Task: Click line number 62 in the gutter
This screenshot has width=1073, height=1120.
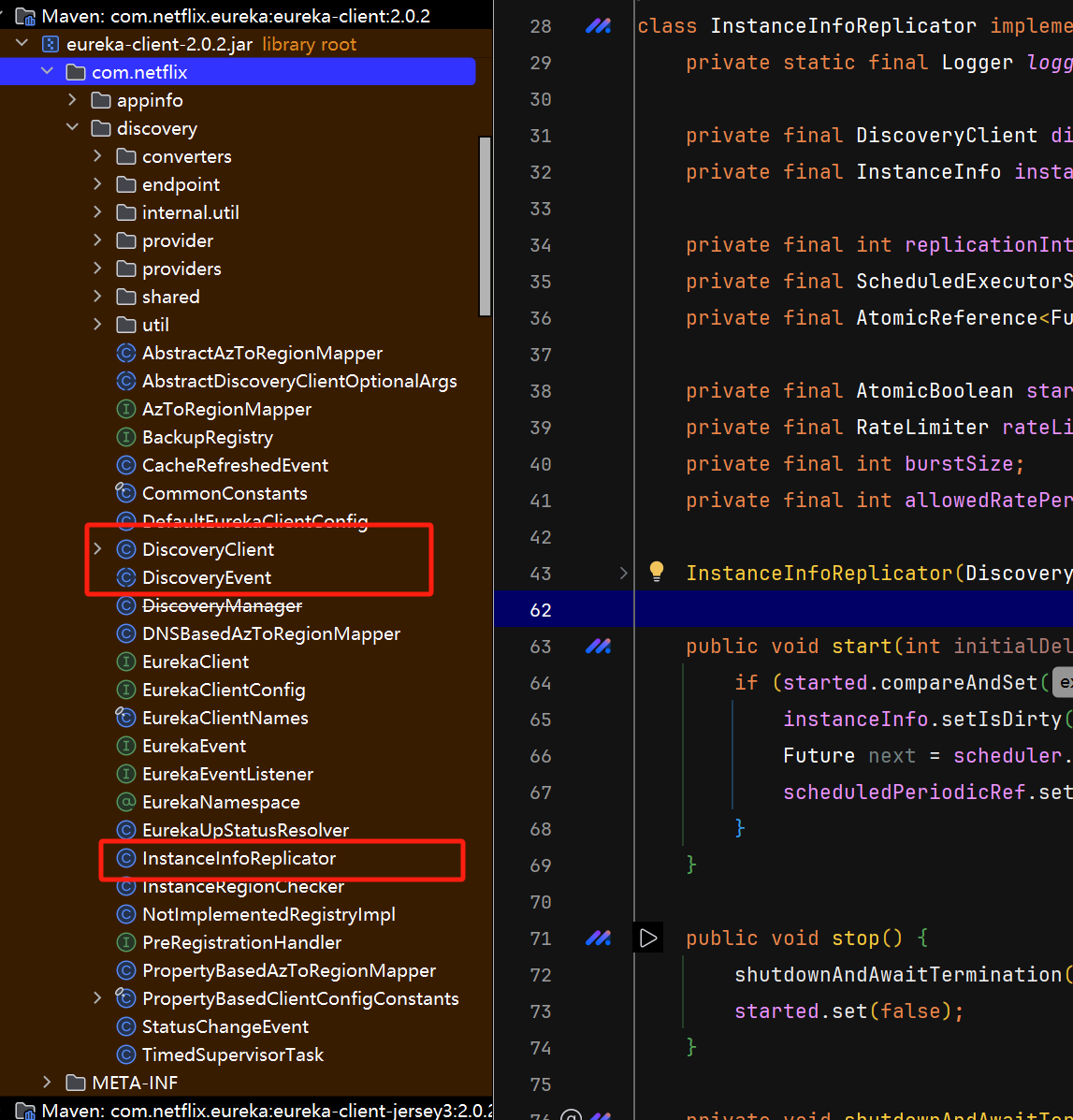Action: [x=541, y=610]
